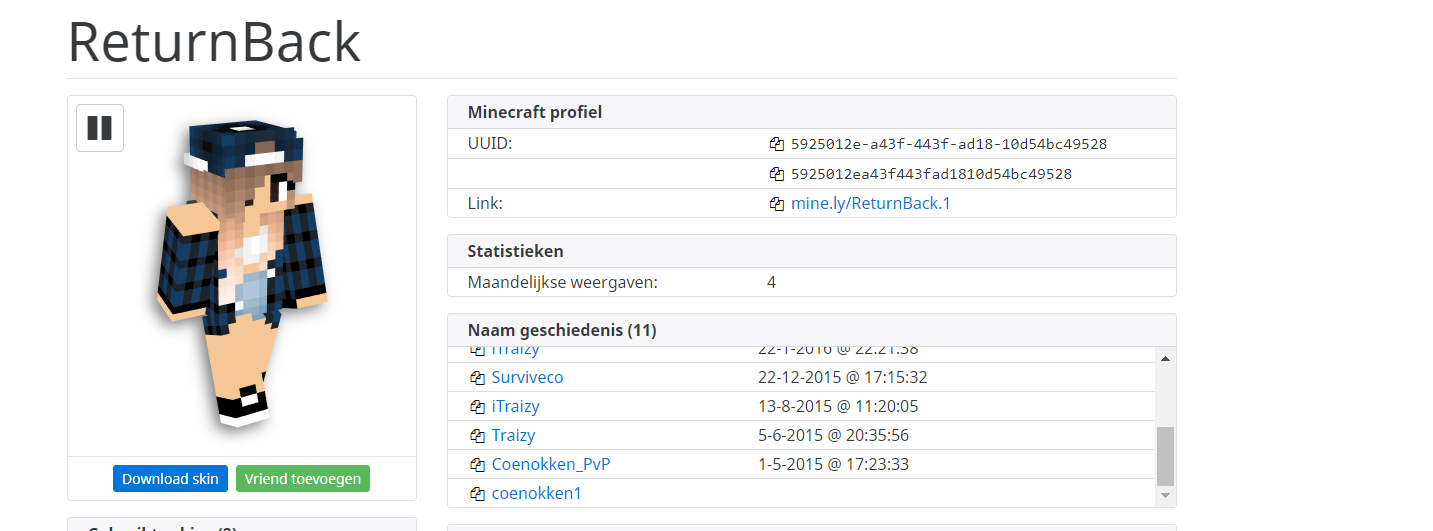Open the iTraizy link dated 13-8-2015
Image resolution: width=1433 pixels, height=531 pixels.
coord(515,407)
